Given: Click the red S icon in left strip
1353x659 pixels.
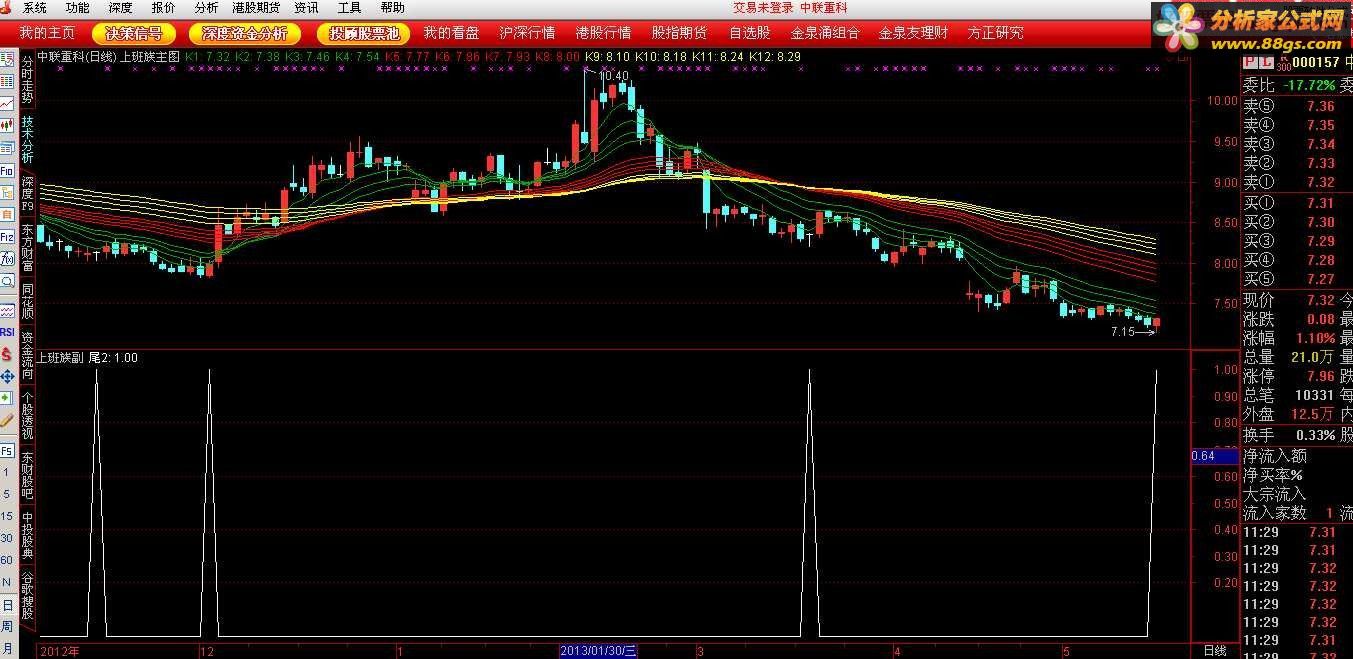Looking at the screenshot, I should point(7,355).
